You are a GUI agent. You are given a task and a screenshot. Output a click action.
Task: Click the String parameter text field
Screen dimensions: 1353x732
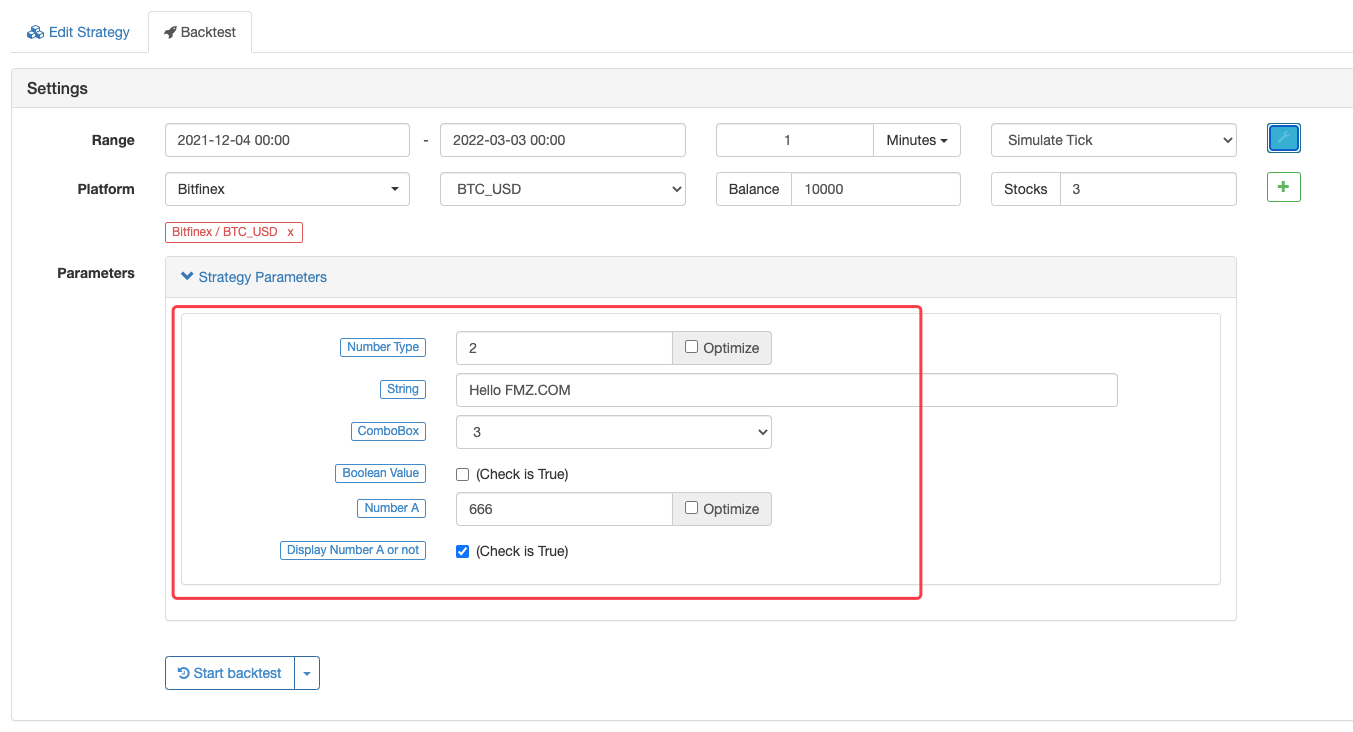(x=785, y=390)
